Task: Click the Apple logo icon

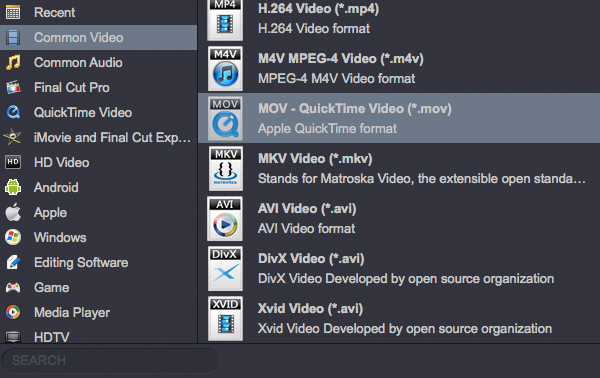Action: pos(13,212)
